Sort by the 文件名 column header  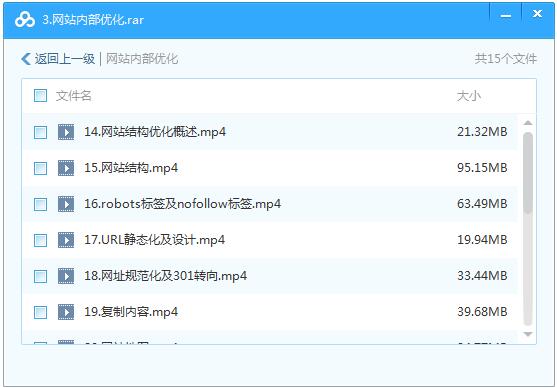(74, 96)
